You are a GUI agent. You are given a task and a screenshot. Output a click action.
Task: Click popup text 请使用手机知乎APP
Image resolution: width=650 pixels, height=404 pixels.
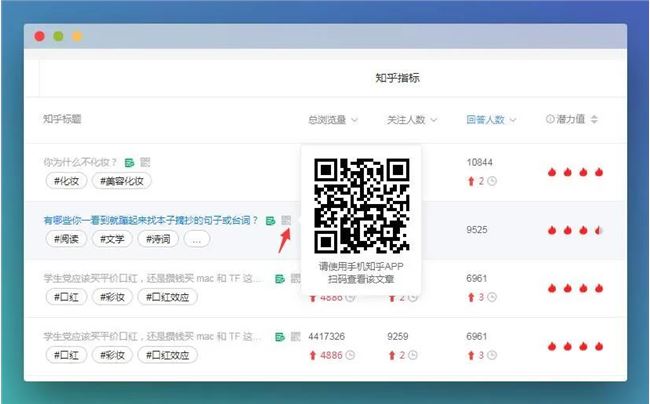coord(361,266)
